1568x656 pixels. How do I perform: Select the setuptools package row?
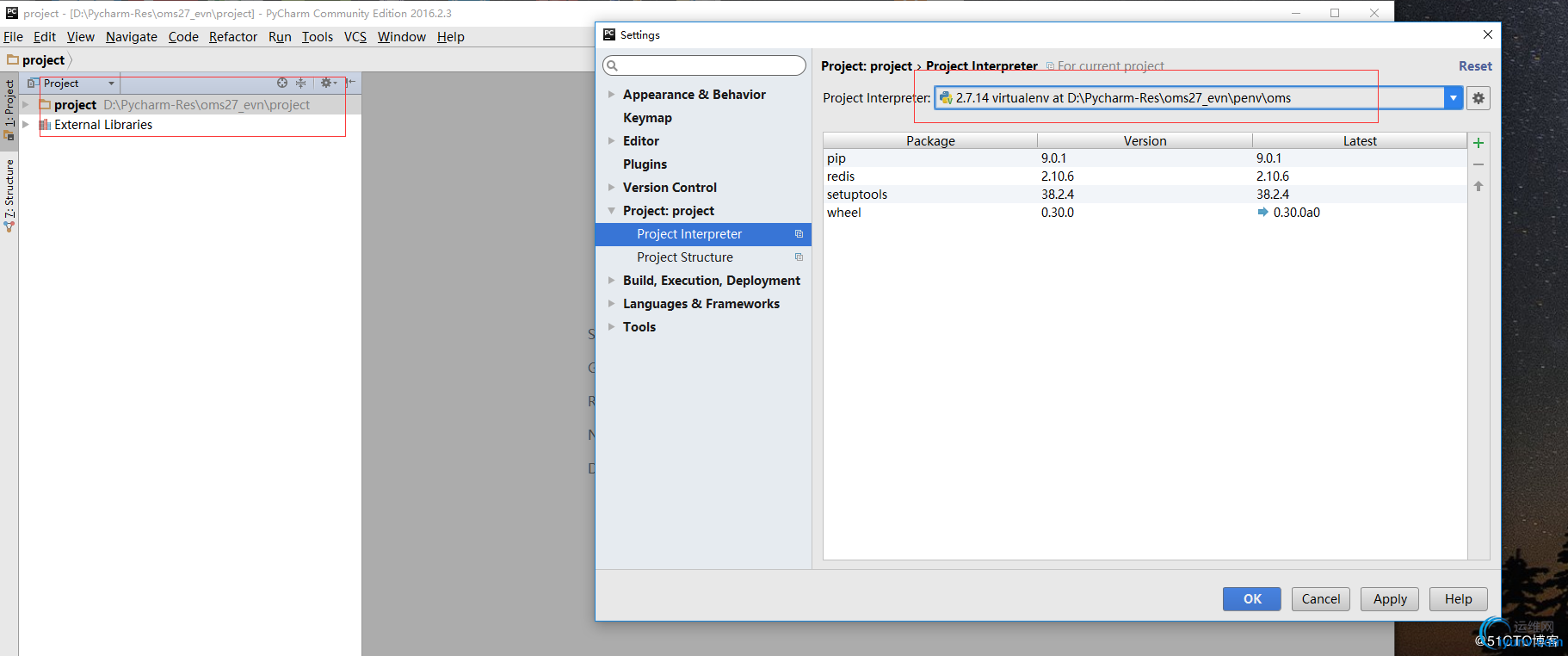[1145, 195]
